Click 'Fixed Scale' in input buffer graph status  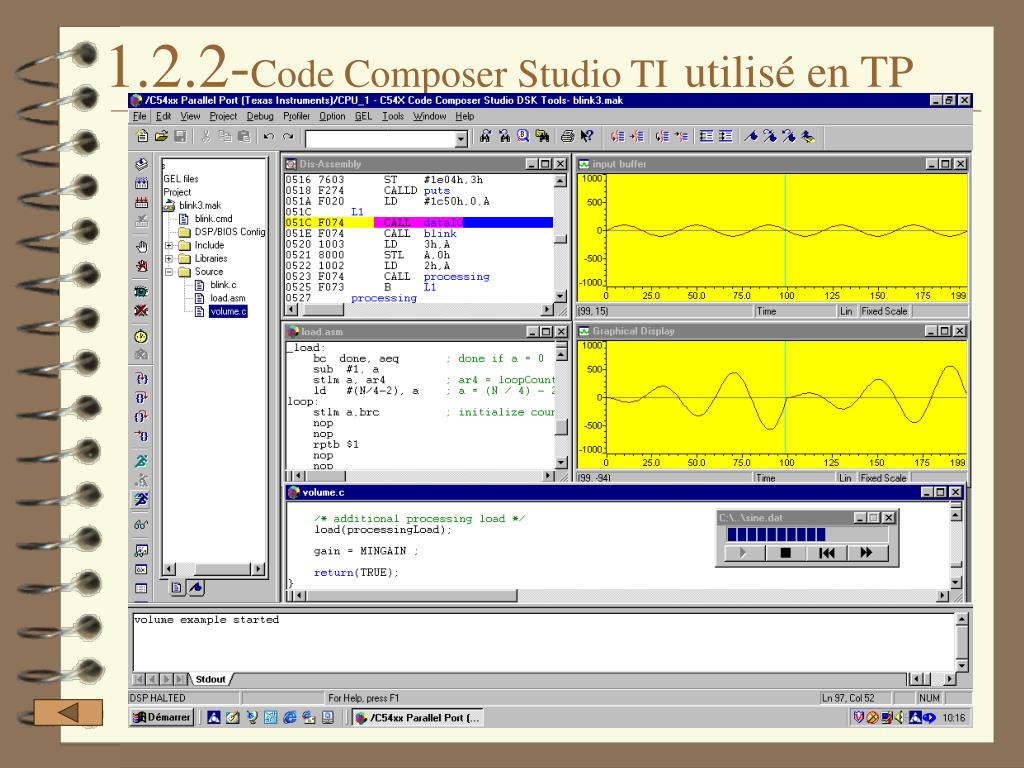click(884, 312)
